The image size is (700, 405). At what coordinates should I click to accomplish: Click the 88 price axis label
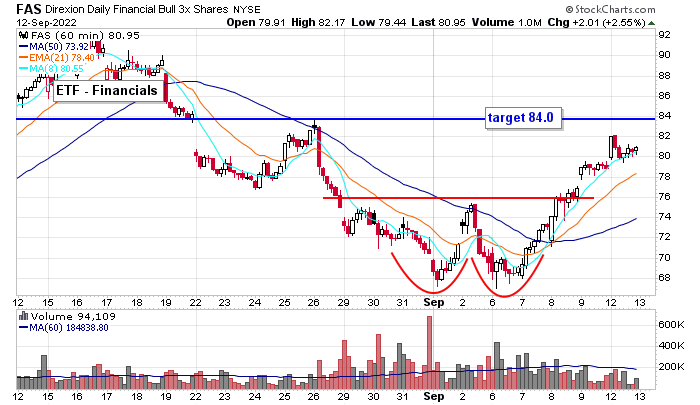(664, 75)
